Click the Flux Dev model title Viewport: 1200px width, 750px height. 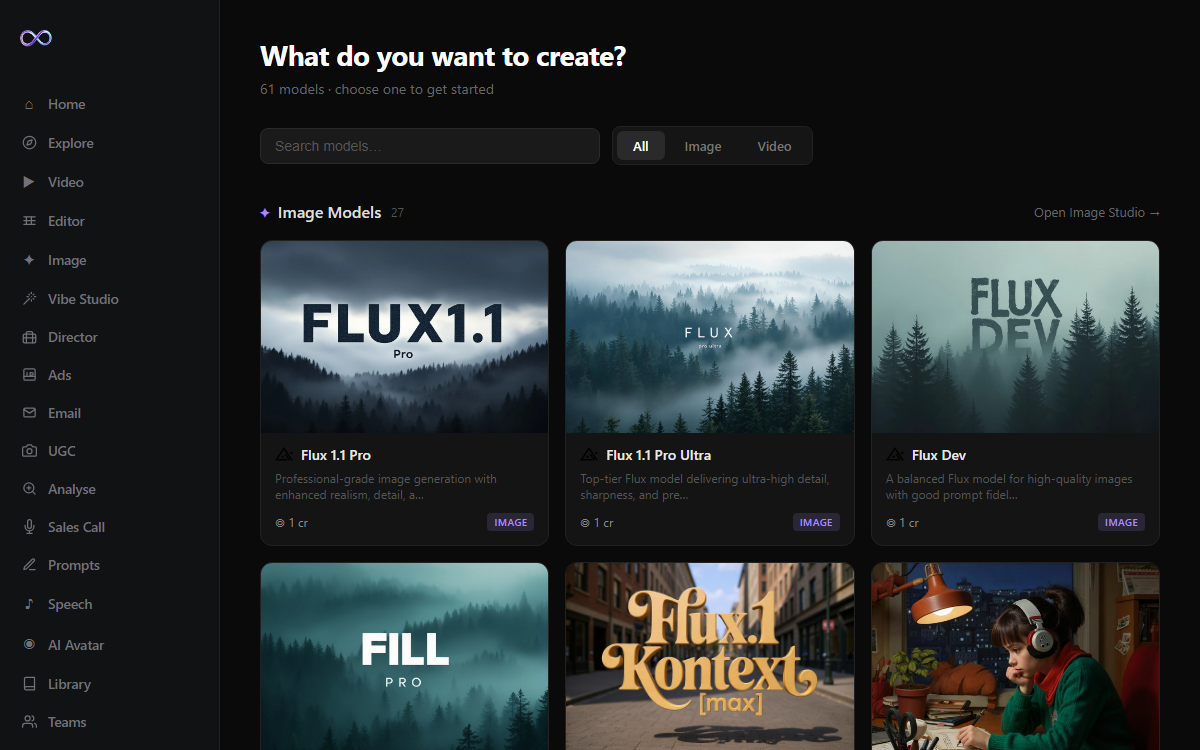click(939, 455)
